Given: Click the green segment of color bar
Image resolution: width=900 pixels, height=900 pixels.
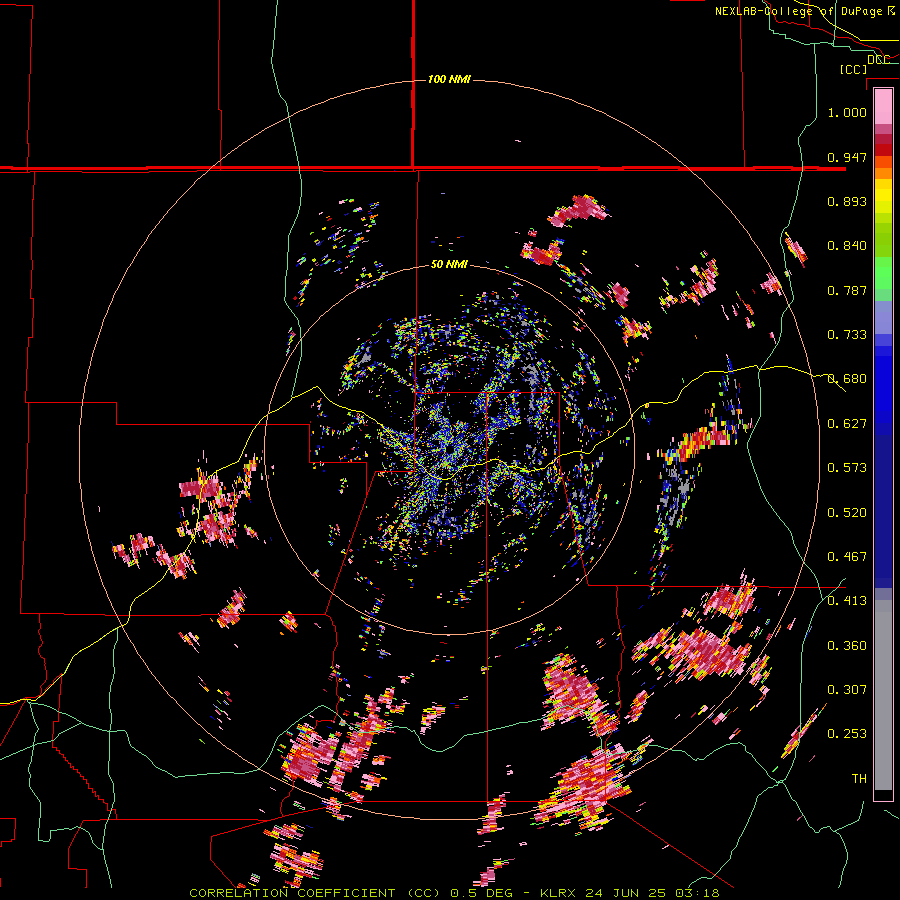Looking at the screenshot, I should [883, 279].
